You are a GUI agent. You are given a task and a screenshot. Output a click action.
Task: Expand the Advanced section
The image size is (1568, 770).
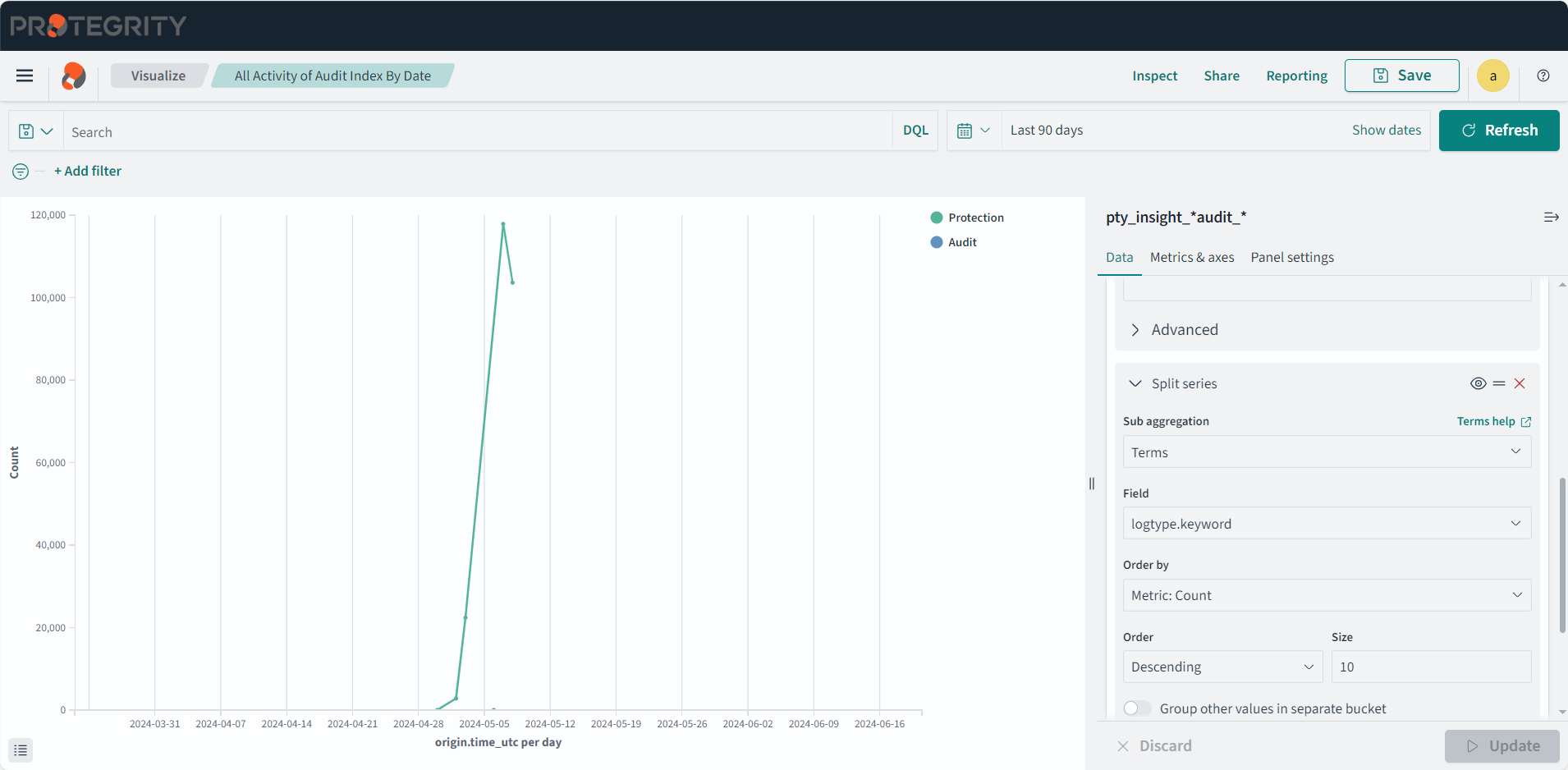pyautogui.click(x=1174, y=329)
